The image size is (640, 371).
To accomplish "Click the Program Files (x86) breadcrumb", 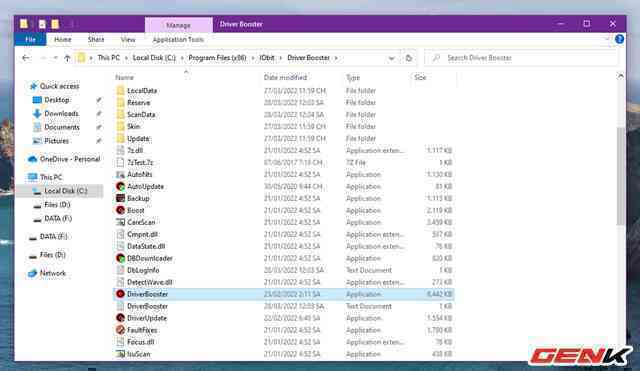I will [x=218, y=58].
